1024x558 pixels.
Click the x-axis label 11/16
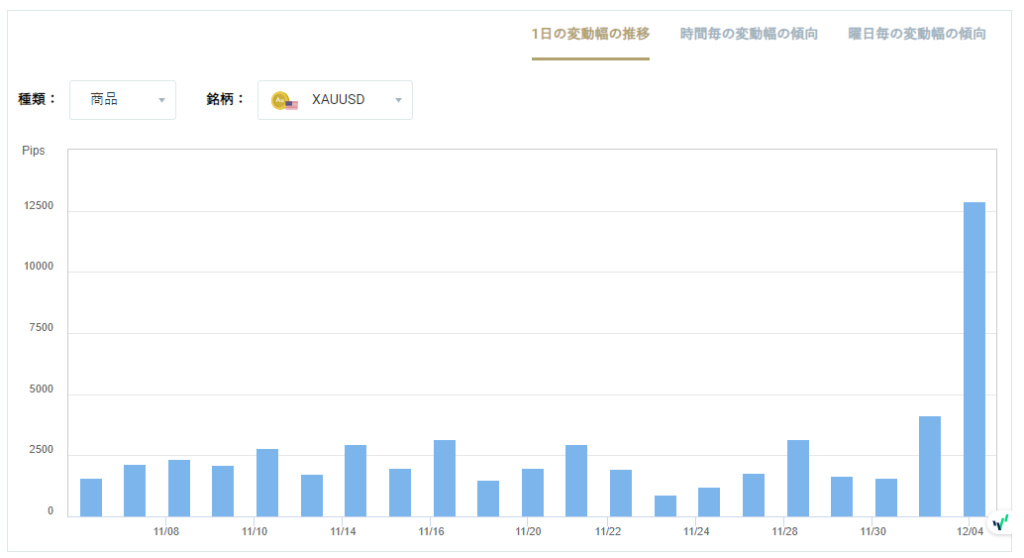431,531
